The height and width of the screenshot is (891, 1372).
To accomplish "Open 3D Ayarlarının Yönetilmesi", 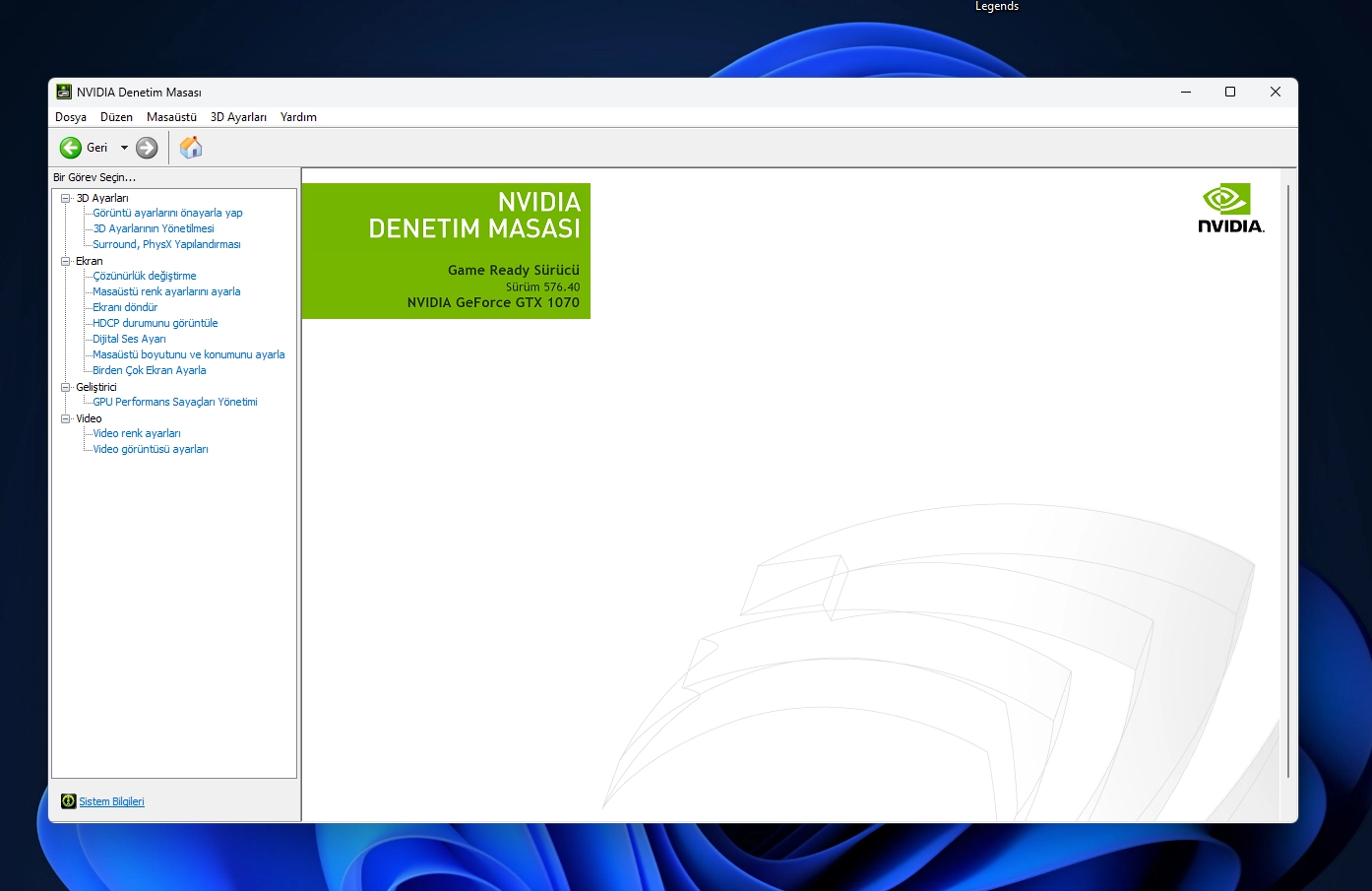I will (x=154, y=228).
